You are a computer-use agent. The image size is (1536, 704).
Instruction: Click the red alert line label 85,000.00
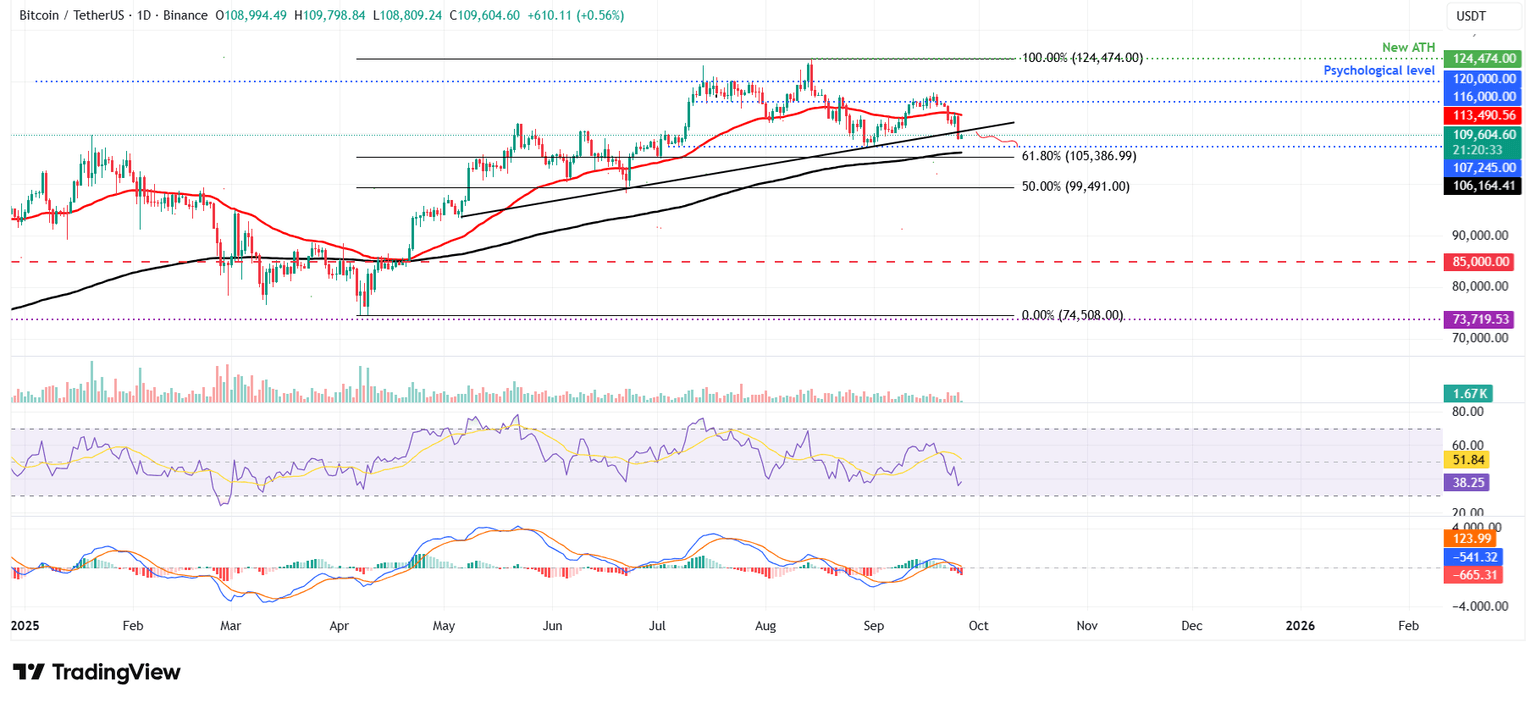tap(1482, 262)
